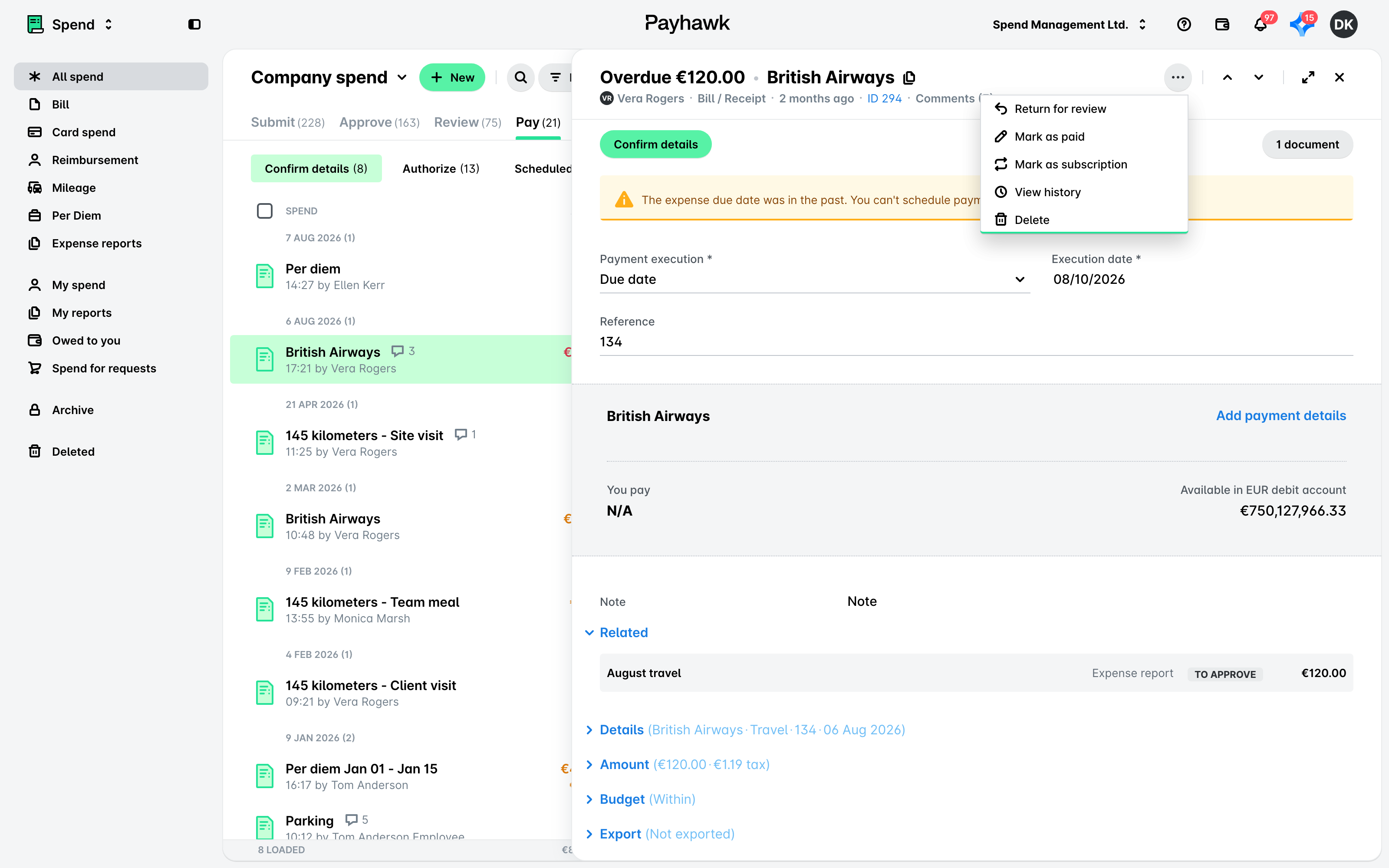This screenshot has height=868, width=1389.
Task: Click the search magnifier icon
Action: coord(520,78)
